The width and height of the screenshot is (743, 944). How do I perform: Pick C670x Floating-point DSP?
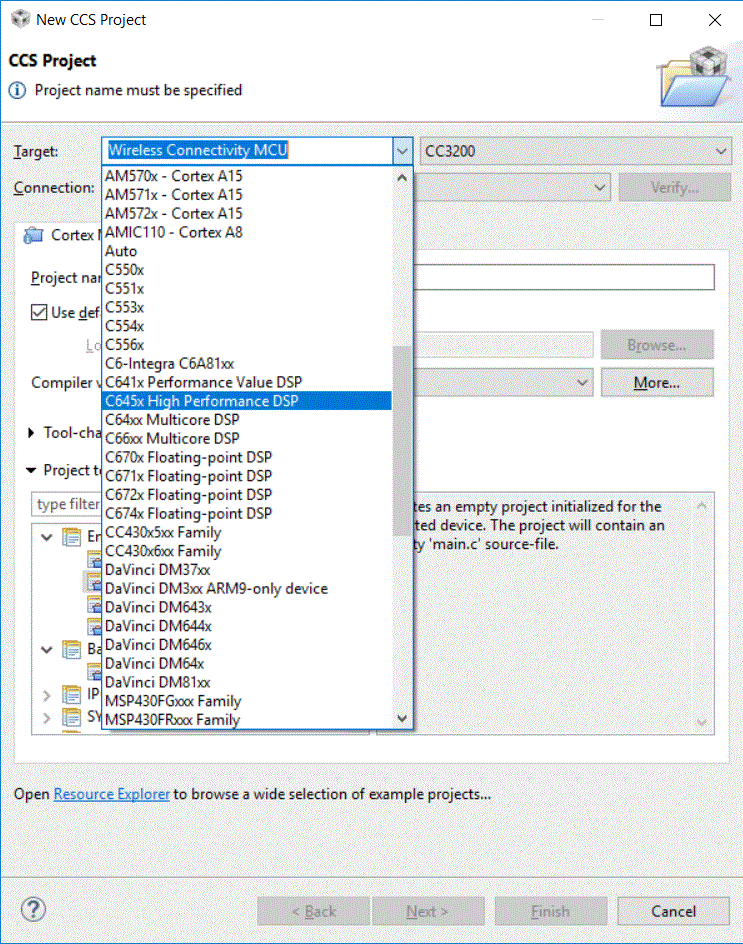point(247,457)
